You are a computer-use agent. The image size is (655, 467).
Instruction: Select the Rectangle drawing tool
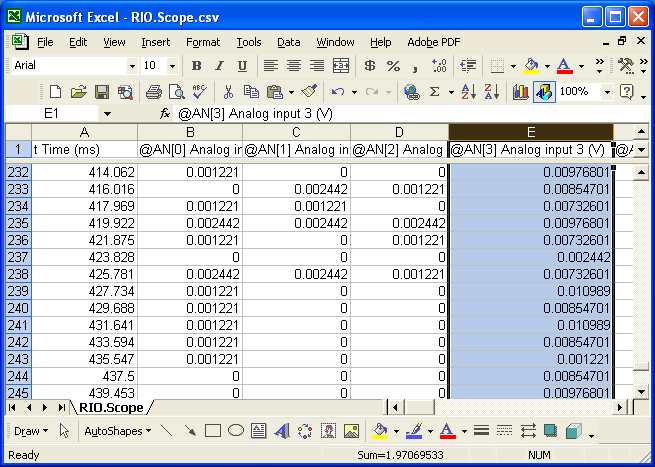213,431
